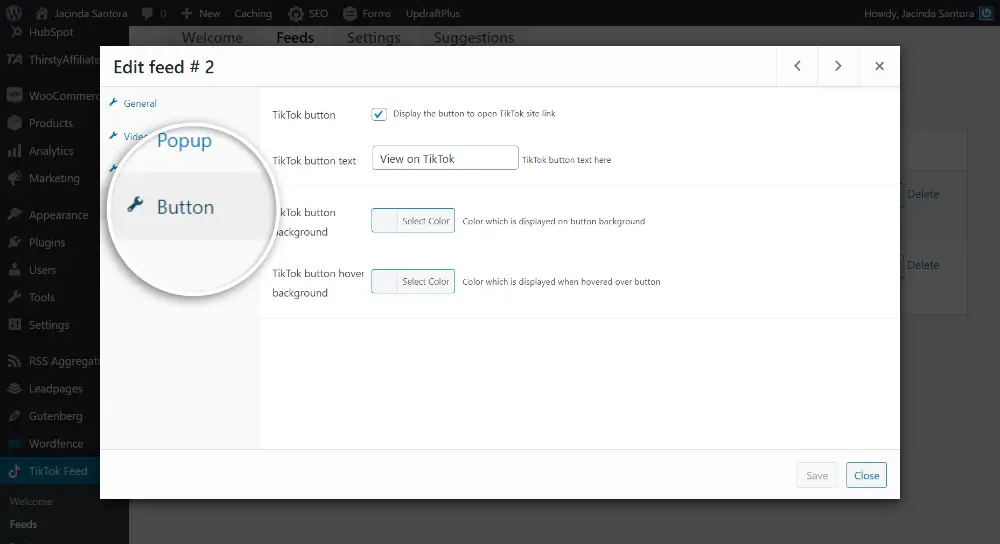The image size is (1000, 544).
Task: Open the General section in modal
Action: click(140, 104)
